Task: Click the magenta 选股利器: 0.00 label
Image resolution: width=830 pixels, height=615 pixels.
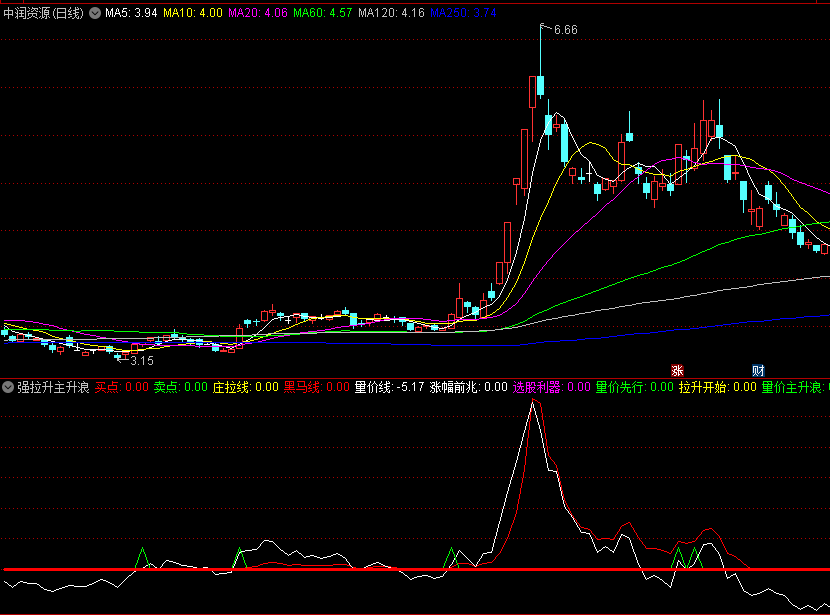Action: point(552,387)
